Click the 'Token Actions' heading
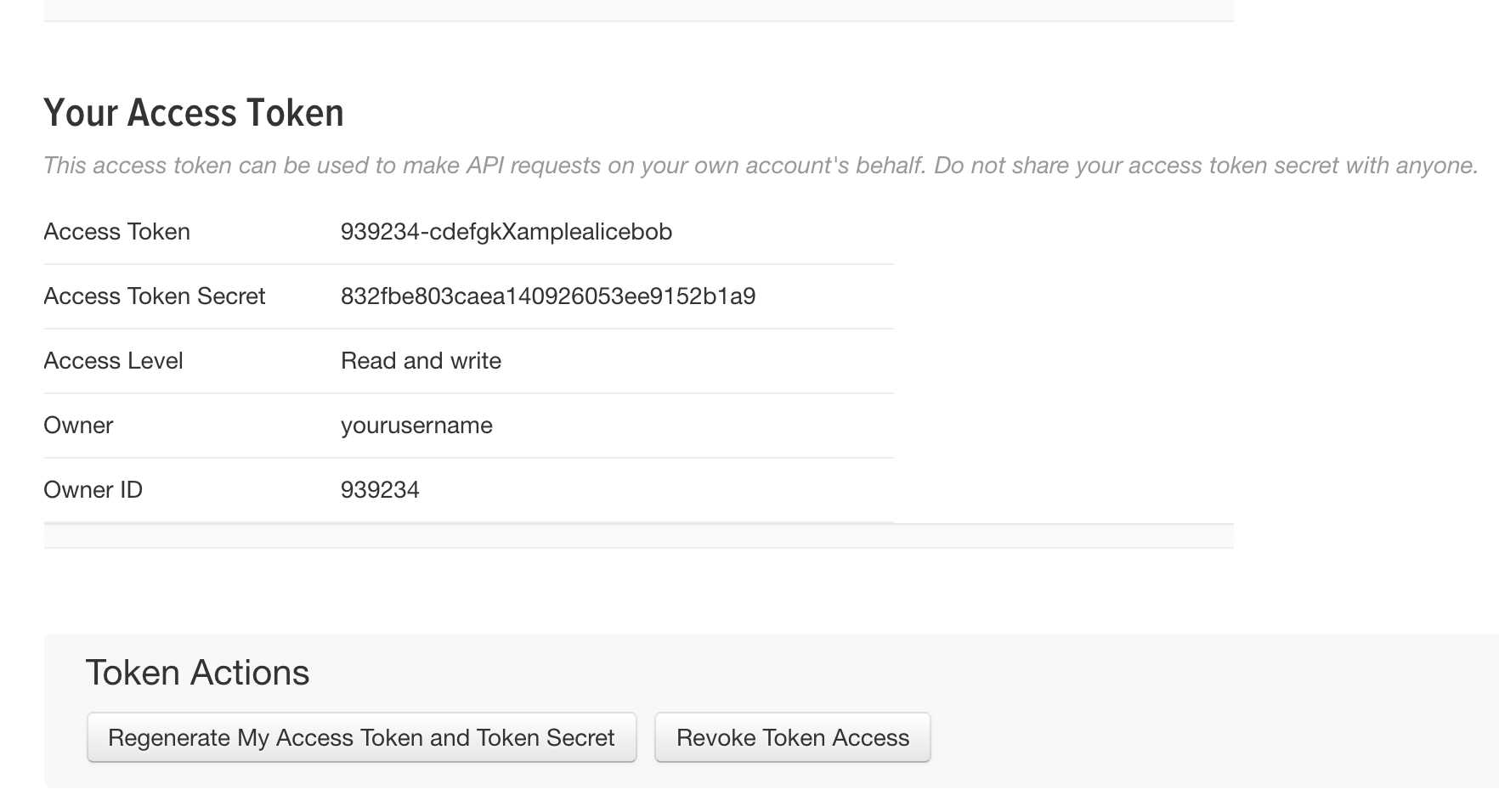The image size is (1499, 812). pos(197,673)
